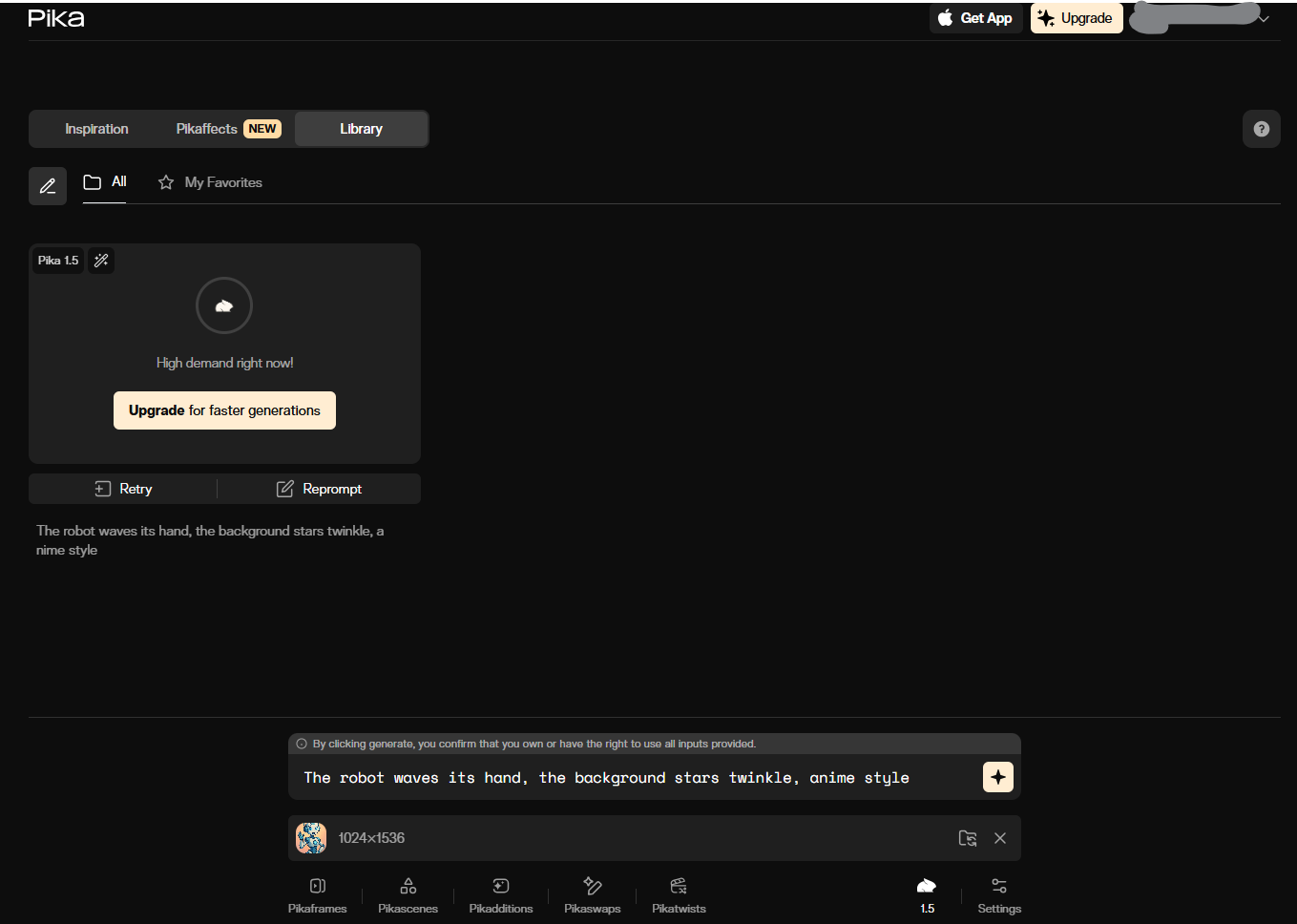Open the 1.5 model version selector

(927, 894)
